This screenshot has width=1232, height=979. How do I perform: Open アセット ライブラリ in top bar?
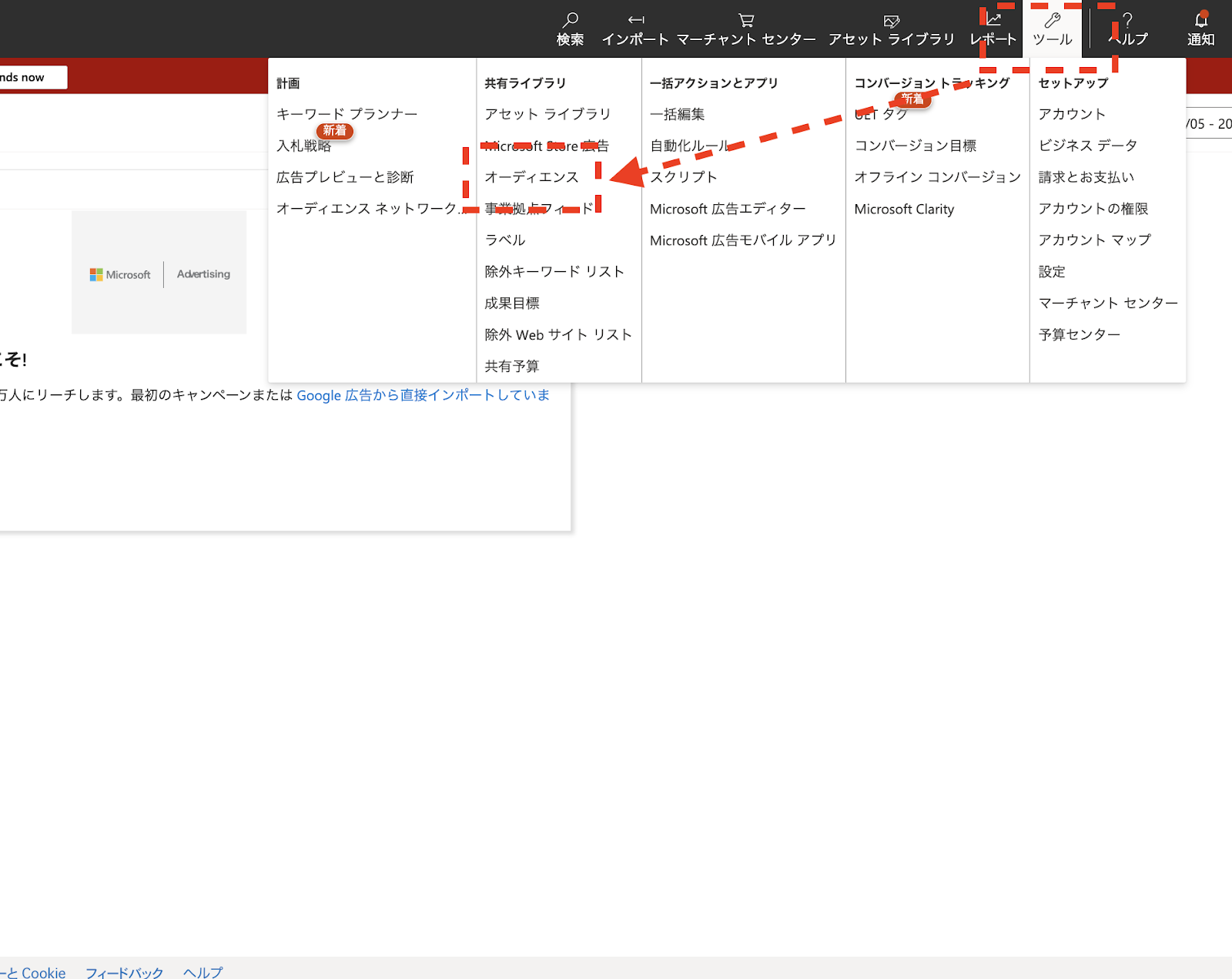tap(891, 29)
